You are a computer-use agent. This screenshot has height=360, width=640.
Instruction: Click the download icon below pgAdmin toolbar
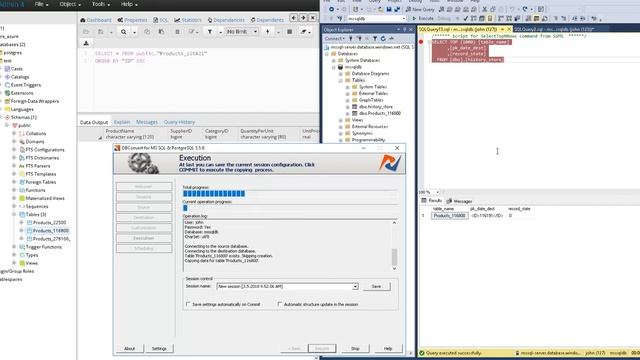pos(86,43)
